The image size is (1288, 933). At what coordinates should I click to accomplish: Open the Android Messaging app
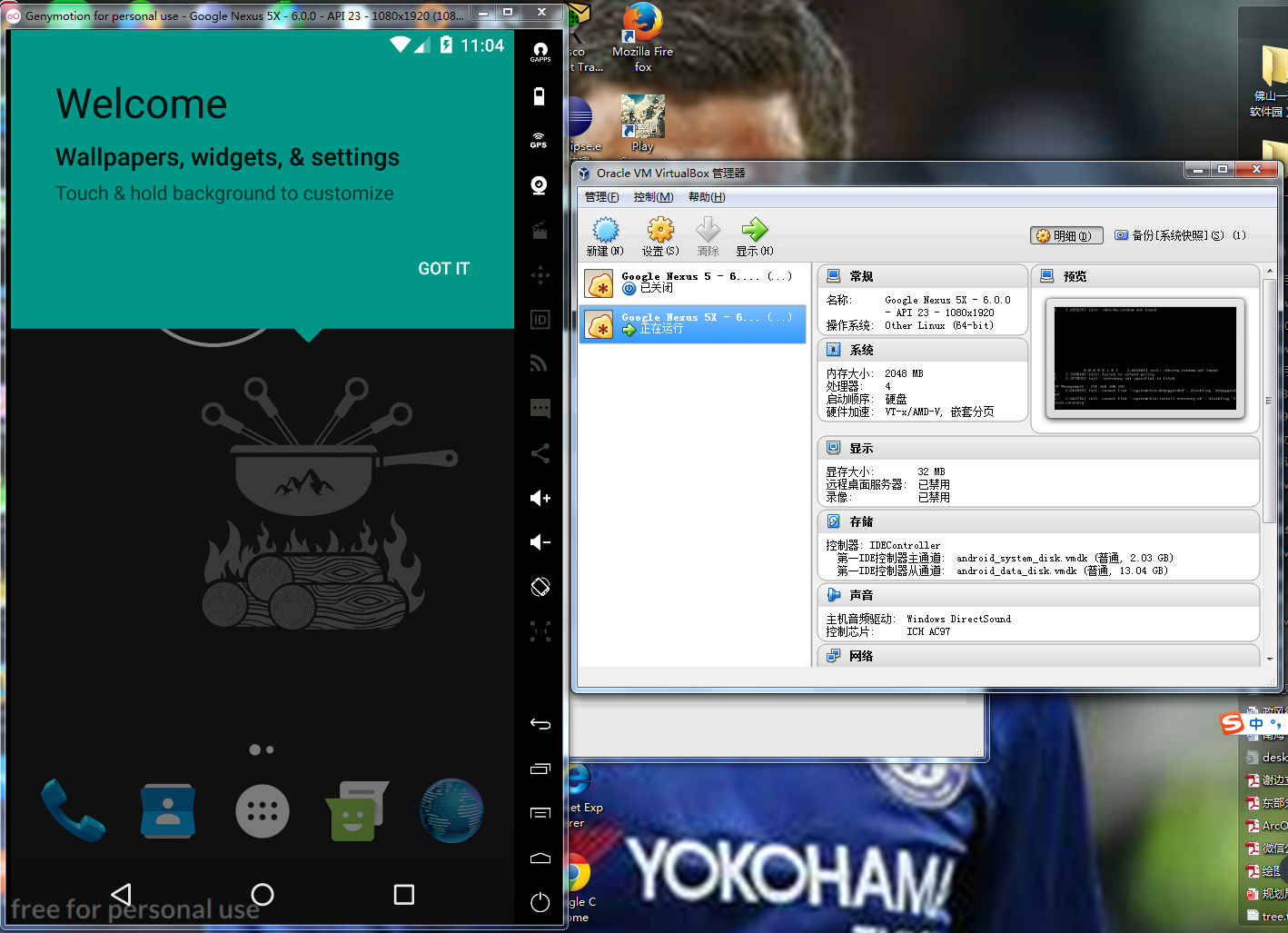356,810
